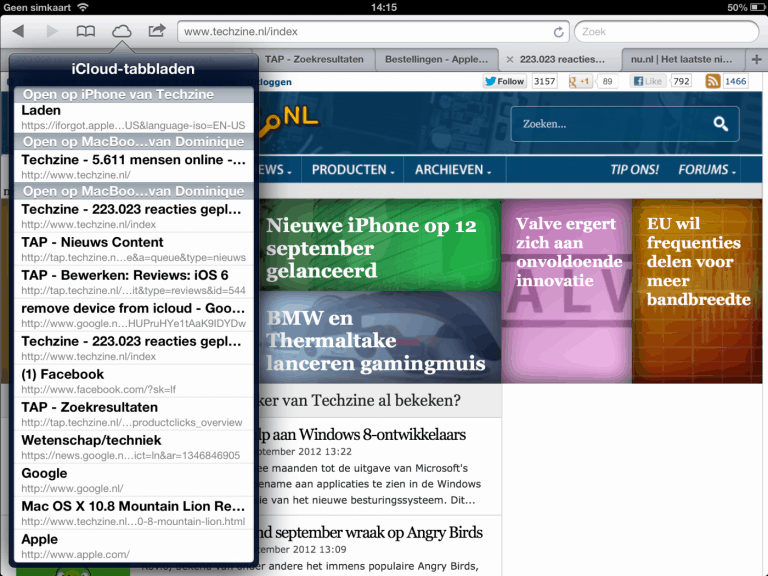
Task: Open the share arrow icon
Action: point(157,31)
